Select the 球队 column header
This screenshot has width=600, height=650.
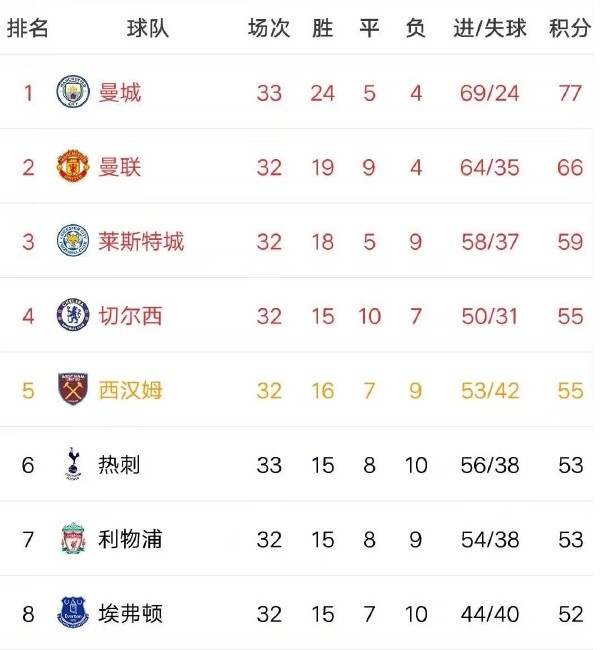pos(148,29)
